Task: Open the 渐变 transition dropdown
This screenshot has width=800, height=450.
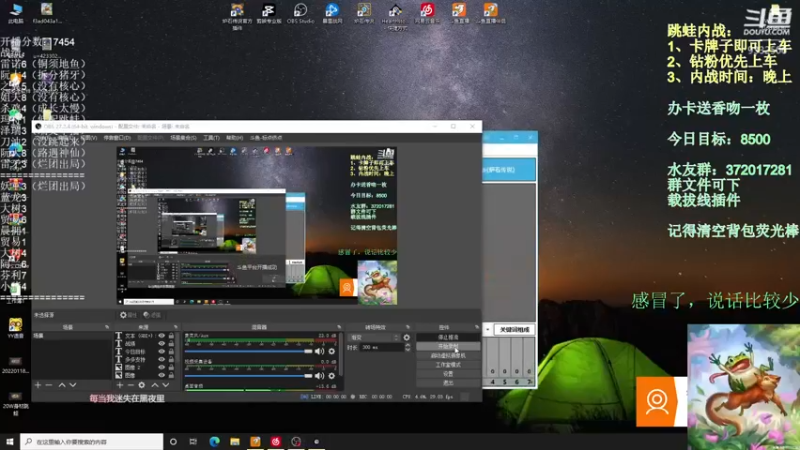Action: pyautogui.click(x=373, y=337)
